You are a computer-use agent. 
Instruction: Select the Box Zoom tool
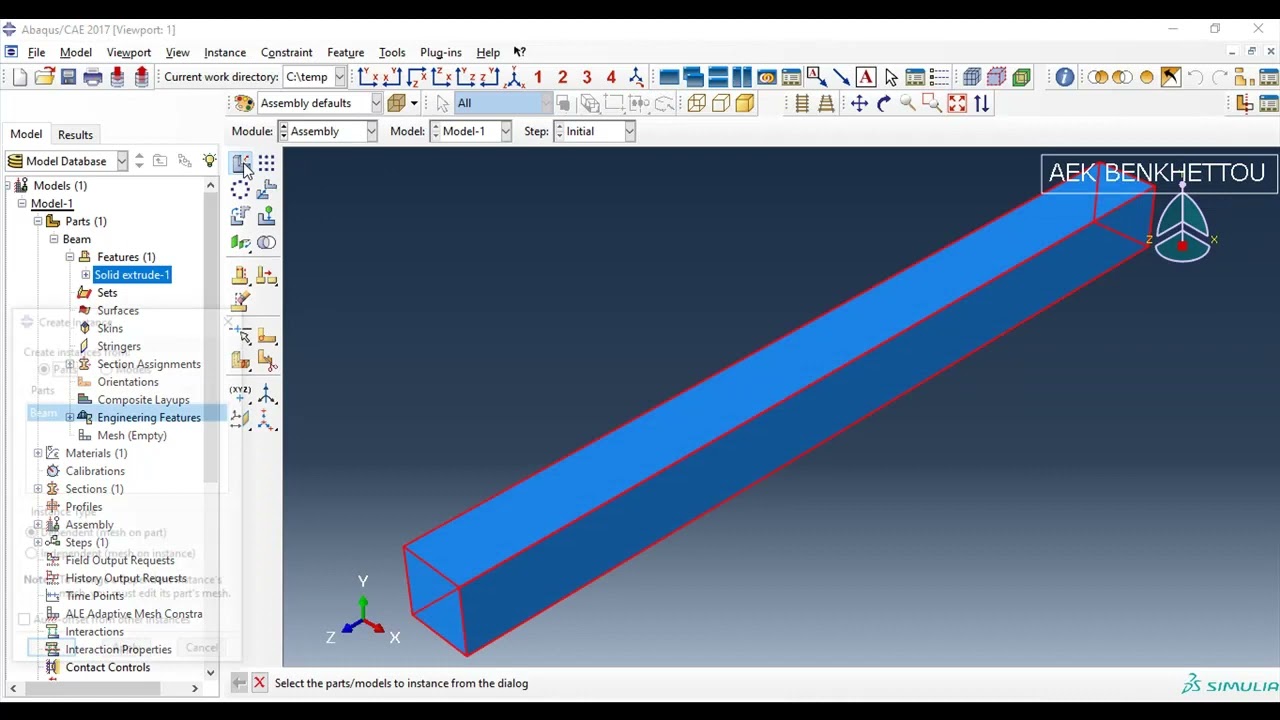tap(932, 103)
